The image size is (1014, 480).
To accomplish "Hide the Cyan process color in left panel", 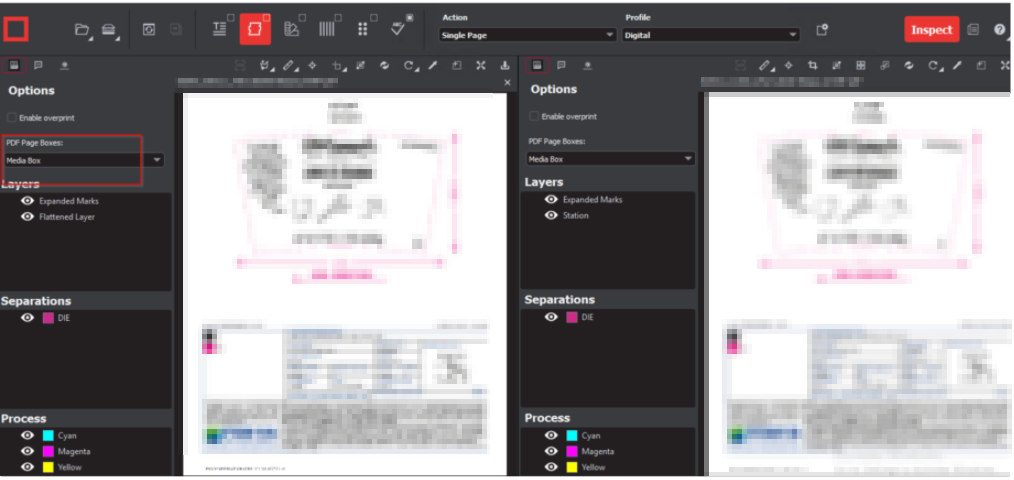I will coord(27,436).
